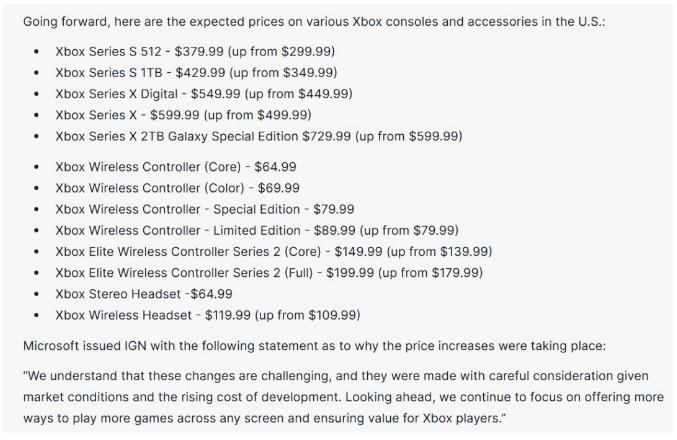Image resolution: width=677 pixels, height=440 pixels.
Task: Click the quoted 'We understand' statement line
Action: click(x=336, y=376)
